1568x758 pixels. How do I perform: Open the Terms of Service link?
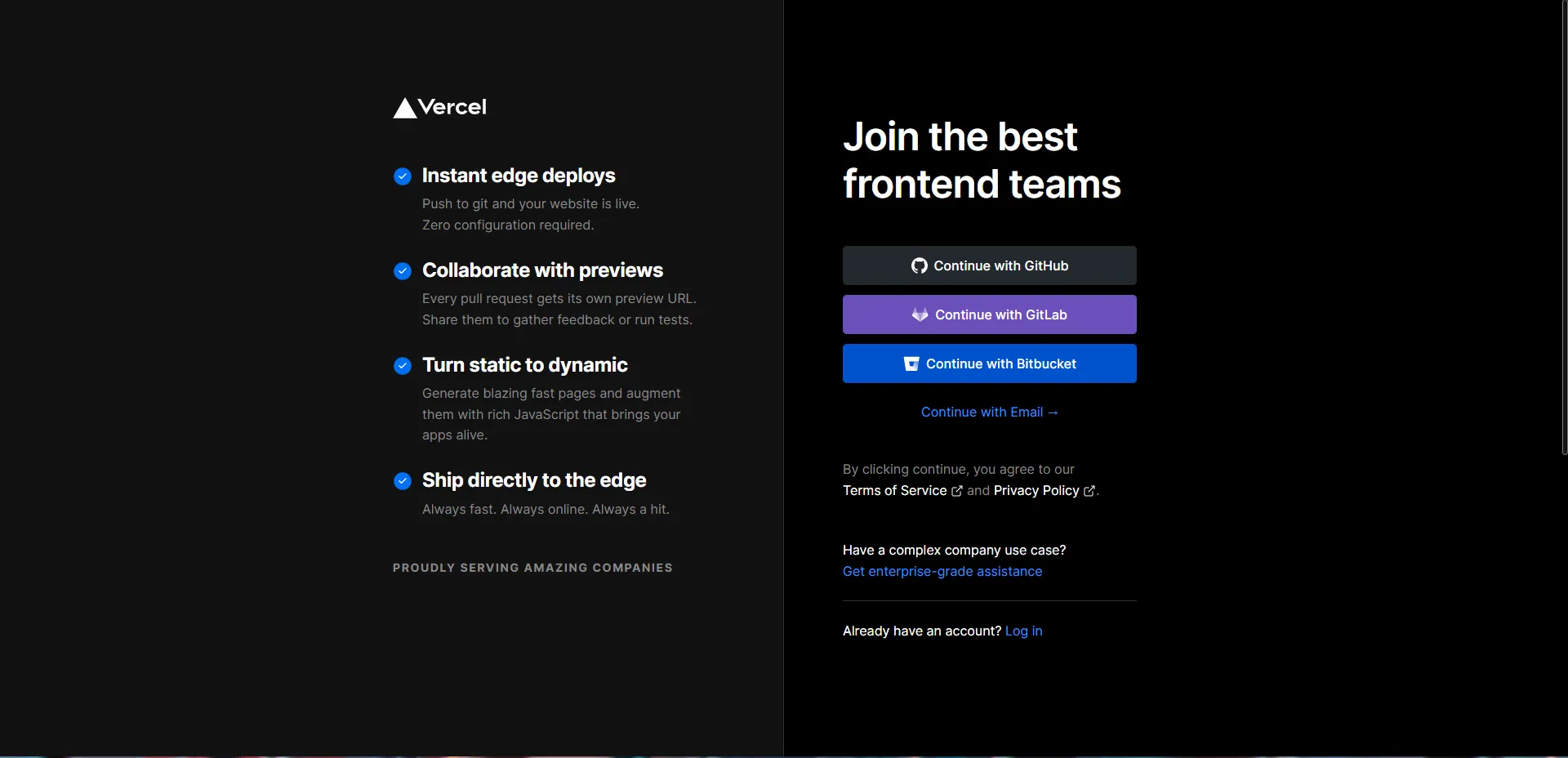tap(894, 491)
